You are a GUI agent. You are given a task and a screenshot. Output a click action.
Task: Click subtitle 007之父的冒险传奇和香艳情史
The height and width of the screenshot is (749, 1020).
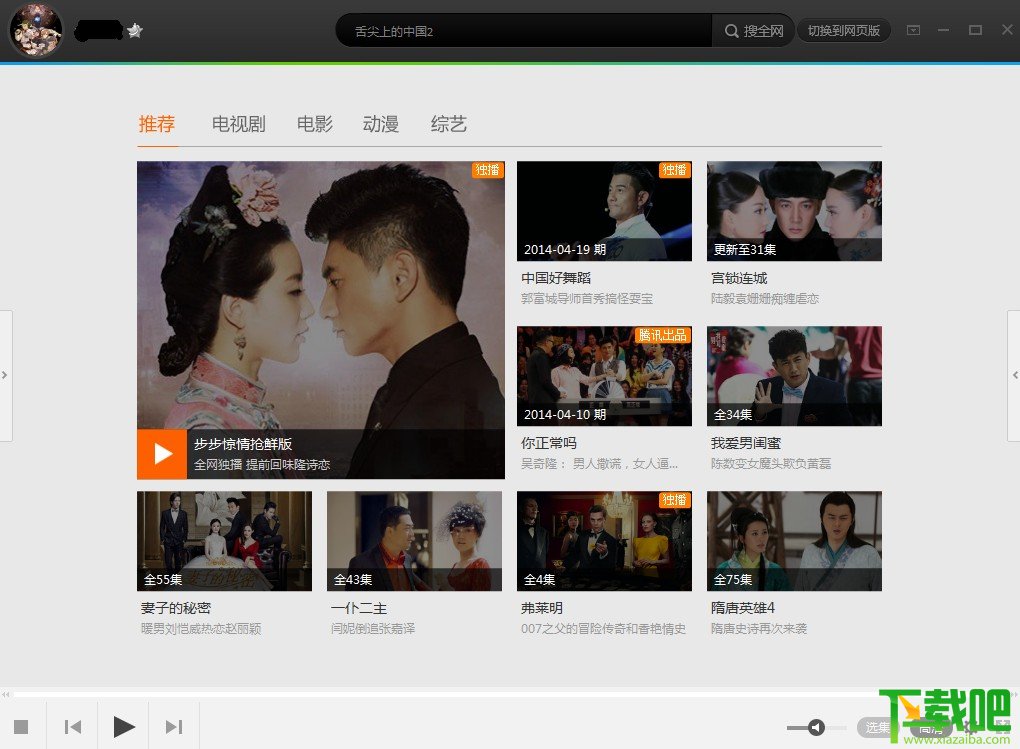tap(603, 629)
